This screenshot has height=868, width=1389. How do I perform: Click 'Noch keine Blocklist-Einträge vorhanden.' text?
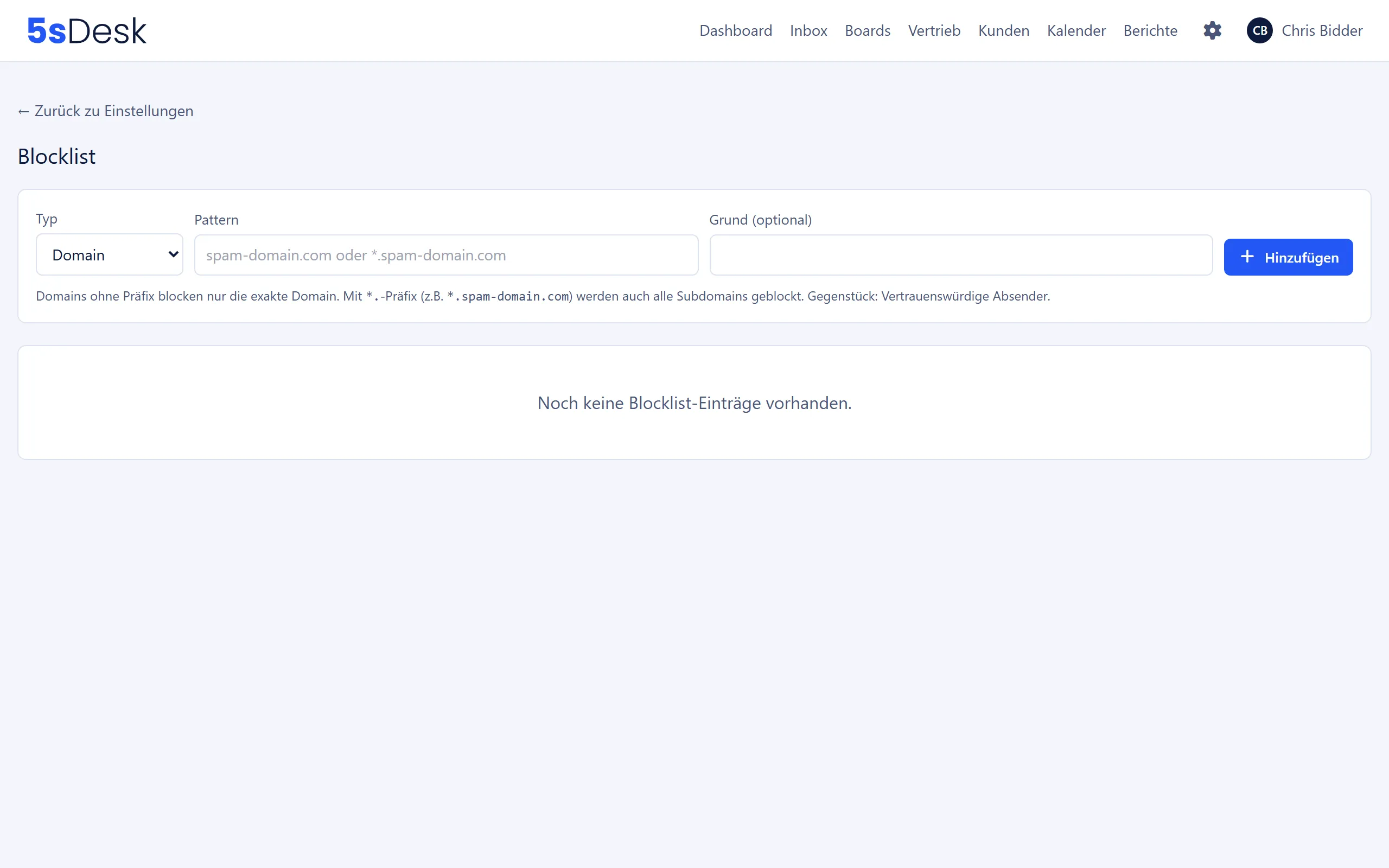click(x=694, y=403)
